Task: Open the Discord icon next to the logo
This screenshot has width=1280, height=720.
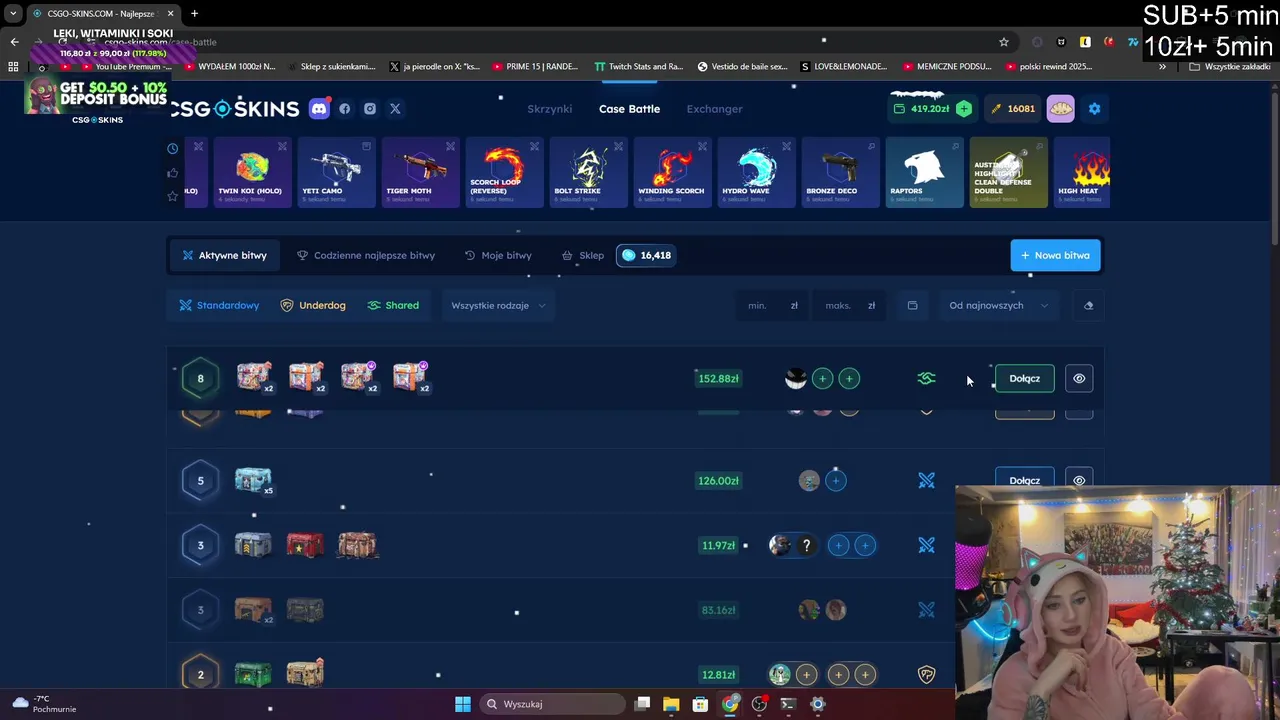Action: tap(319, 108)
